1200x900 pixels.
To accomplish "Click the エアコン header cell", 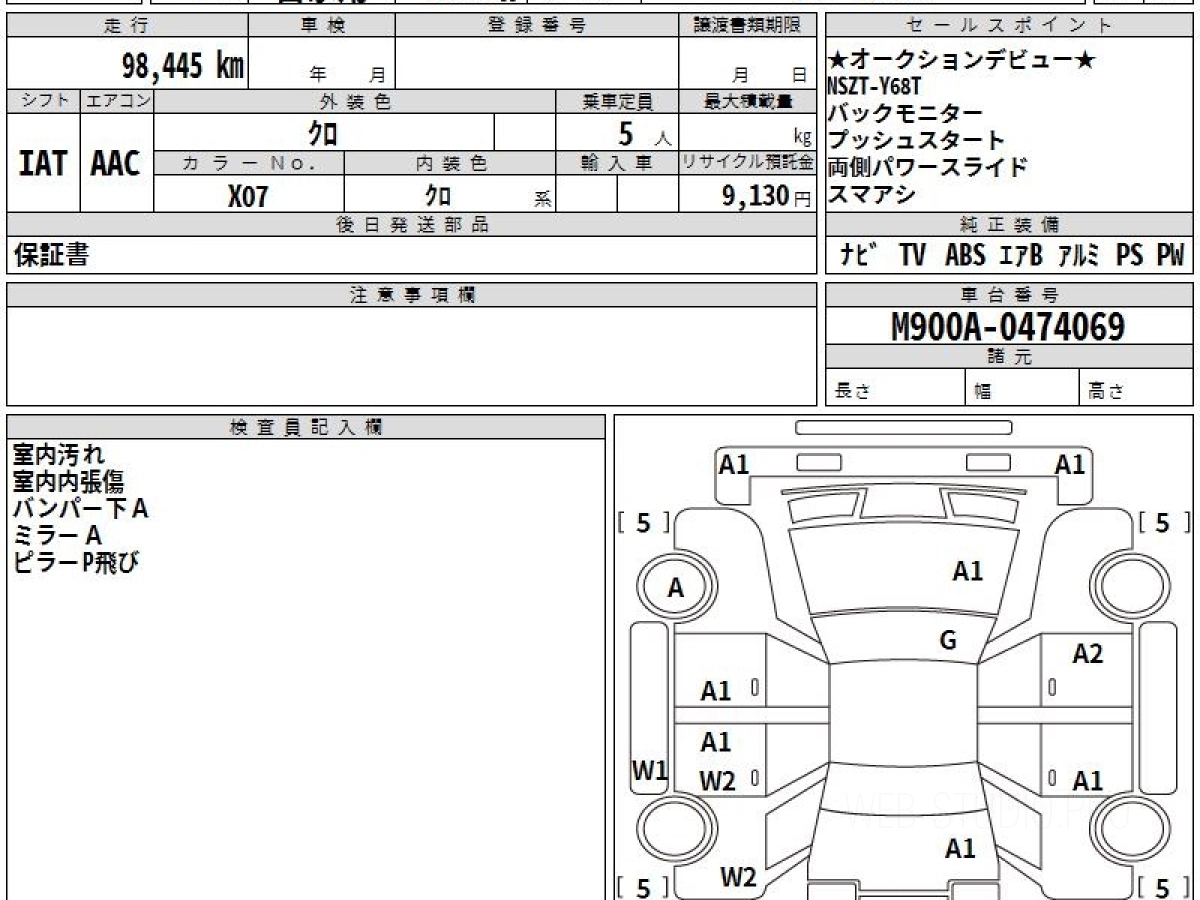I will pos(117,101).
